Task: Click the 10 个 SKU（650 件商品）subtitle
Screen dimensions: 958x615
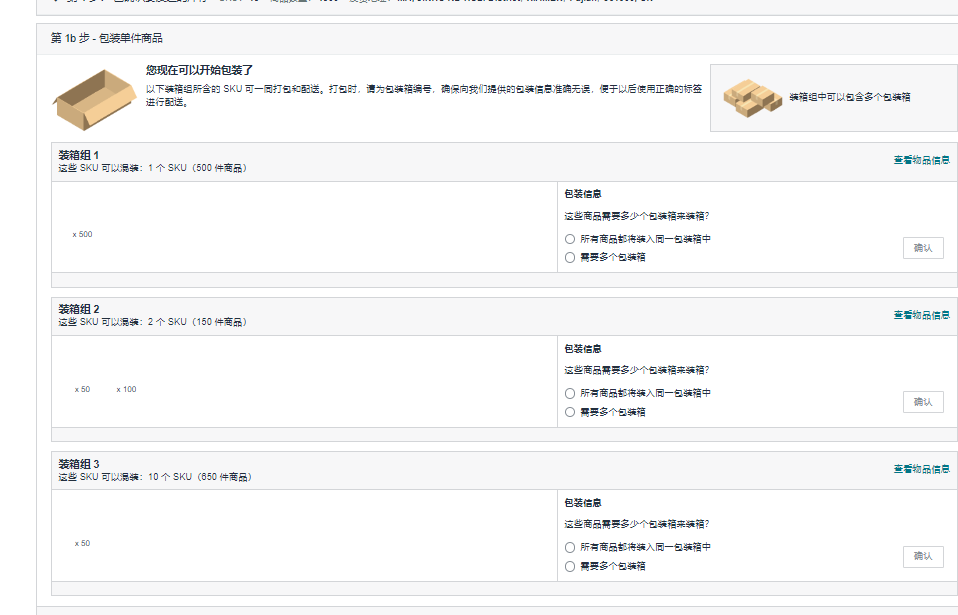Action: tap(200, 477)
